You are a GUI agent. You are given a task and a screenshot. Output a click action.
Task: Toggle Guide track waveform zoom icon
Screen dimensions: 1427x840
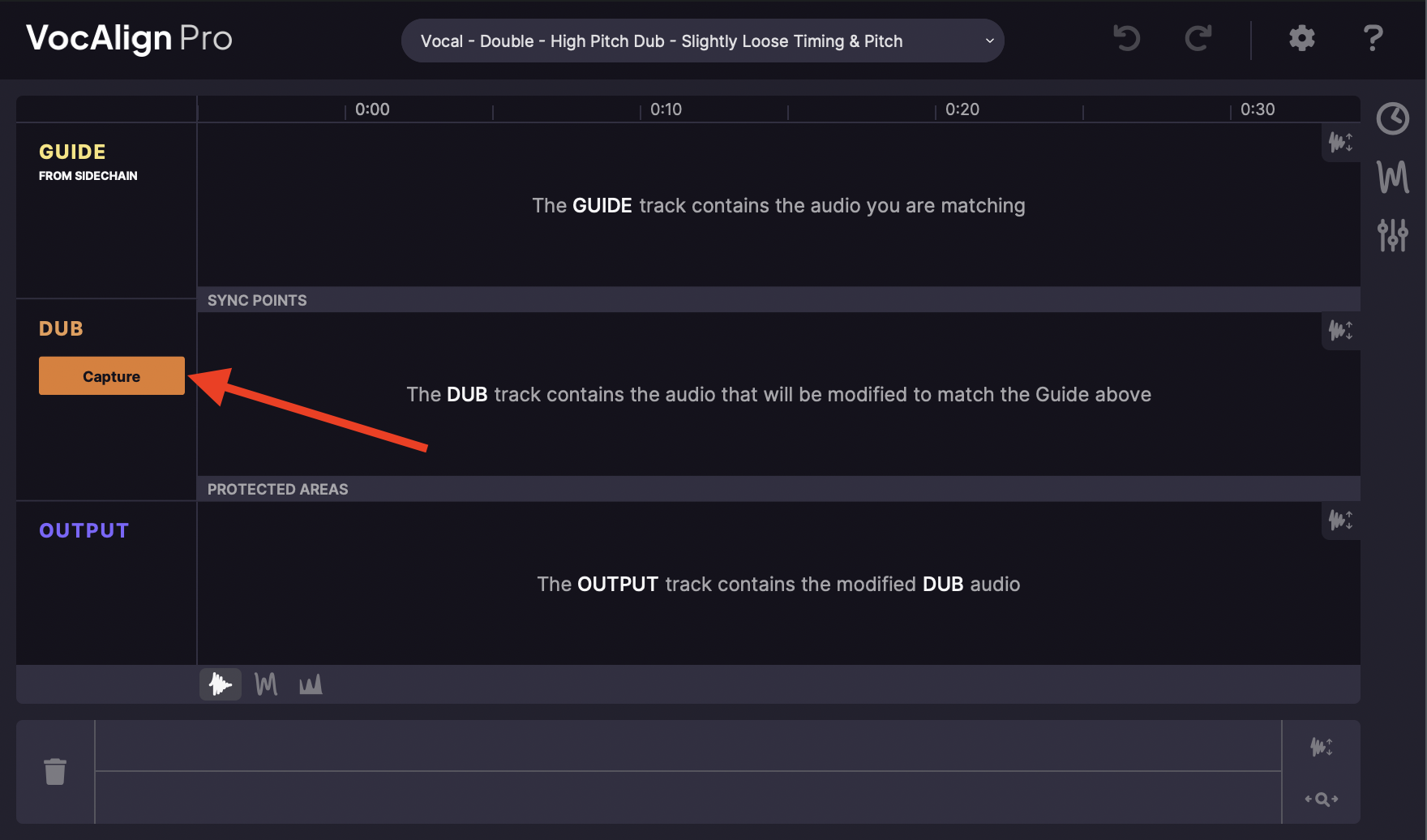(x=1340, y=143)
